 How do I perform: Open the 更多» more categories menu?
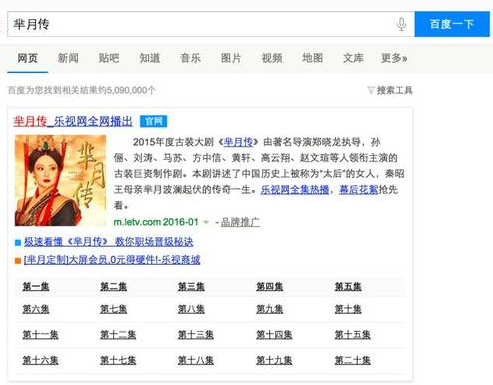point(394,58)
